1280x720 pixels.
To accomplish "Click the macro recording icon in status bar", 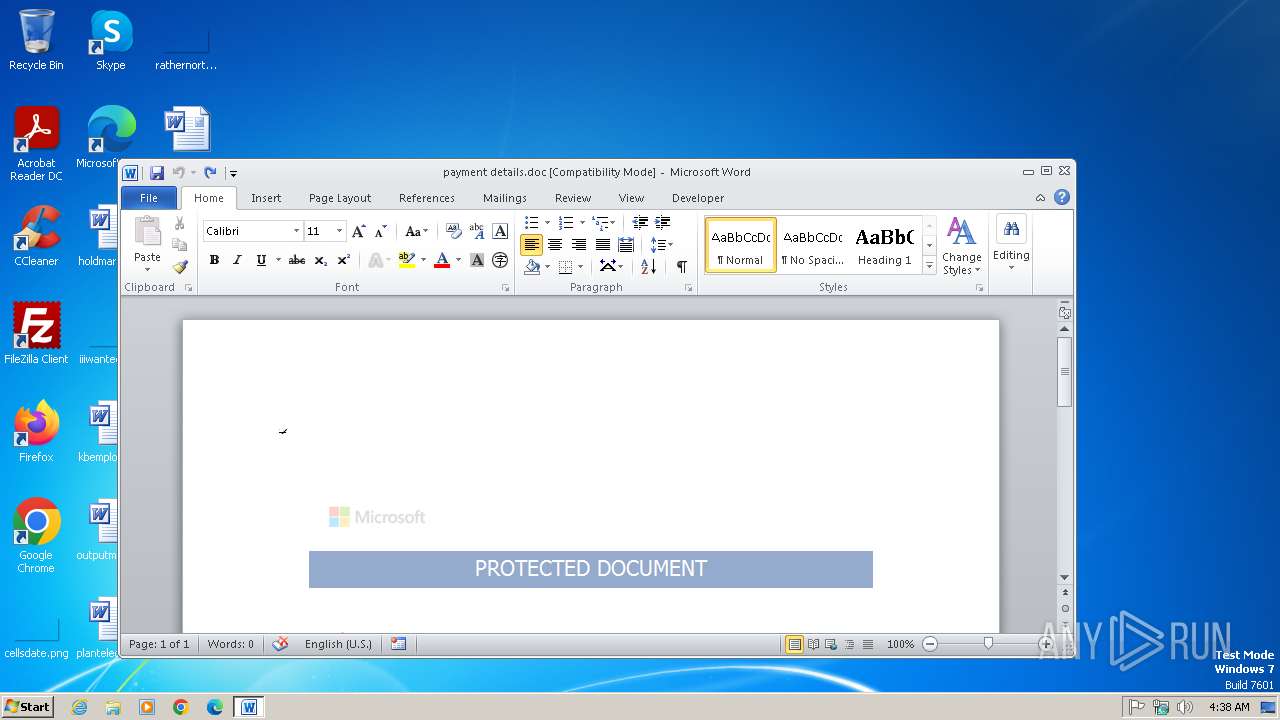I will click(398, 644).
